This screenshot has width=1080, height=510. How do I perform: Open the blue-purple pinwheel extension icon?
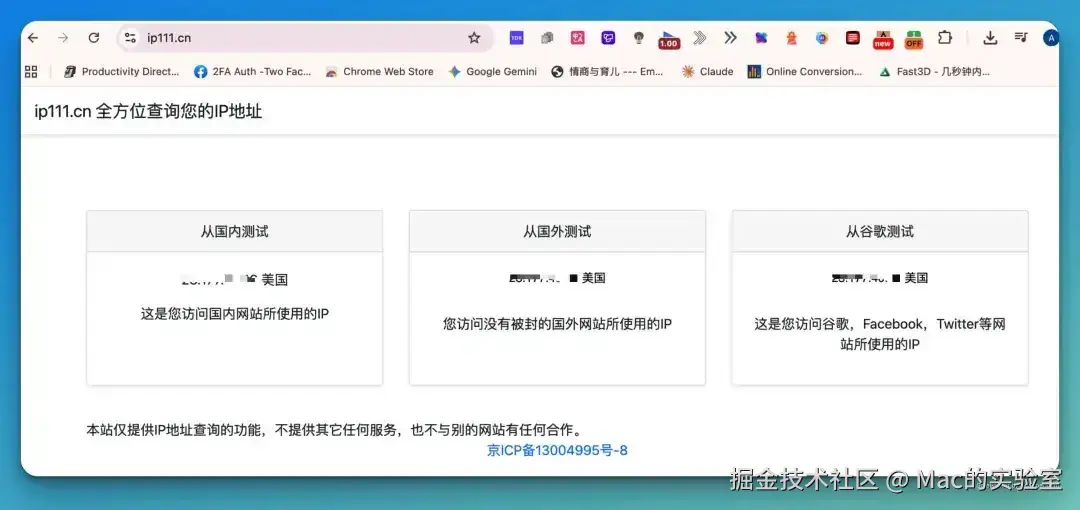pyautogui.click(x=761, y=38)
